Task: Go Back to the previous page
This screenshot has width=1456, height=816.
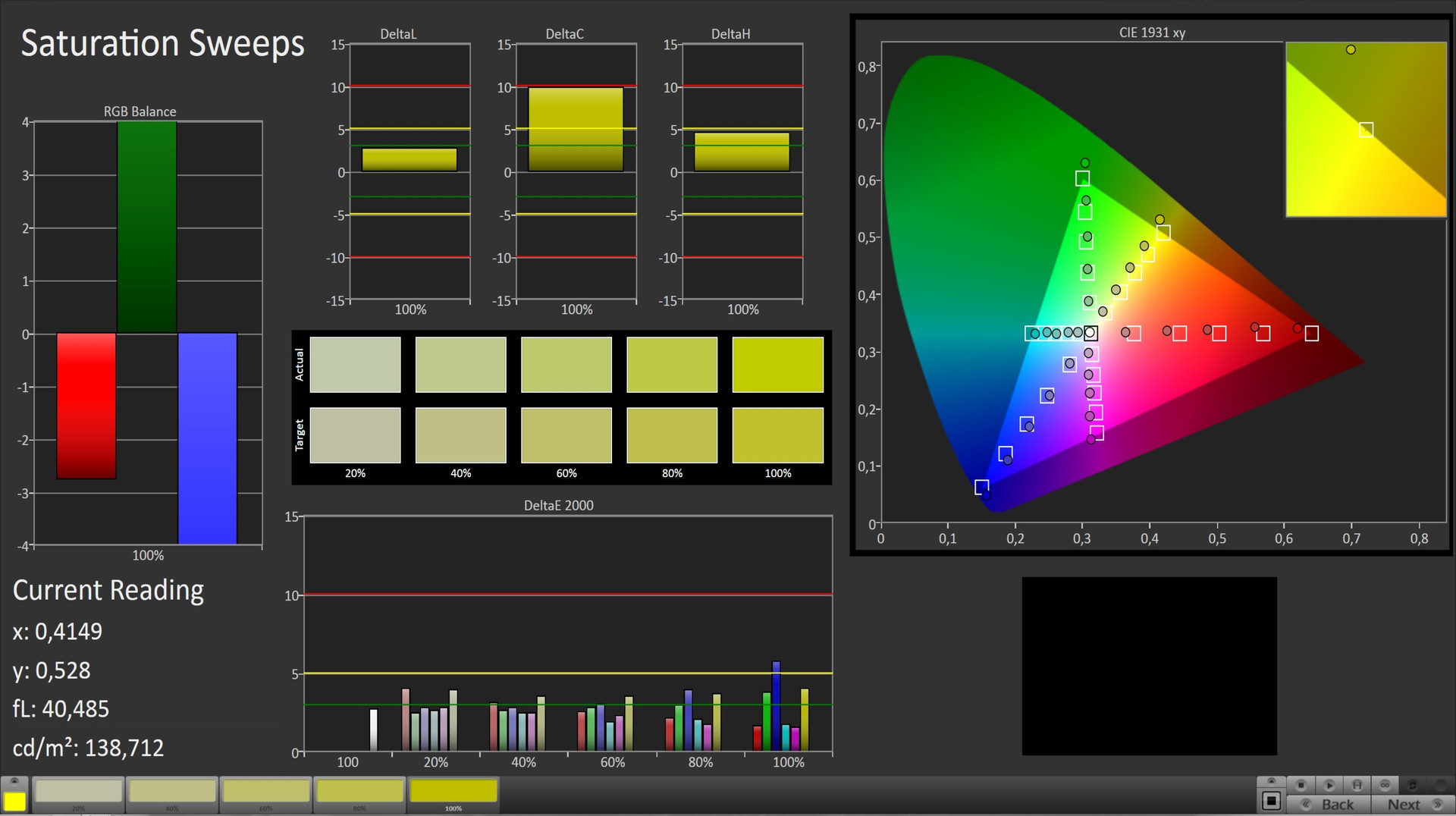Action: 1329,804
